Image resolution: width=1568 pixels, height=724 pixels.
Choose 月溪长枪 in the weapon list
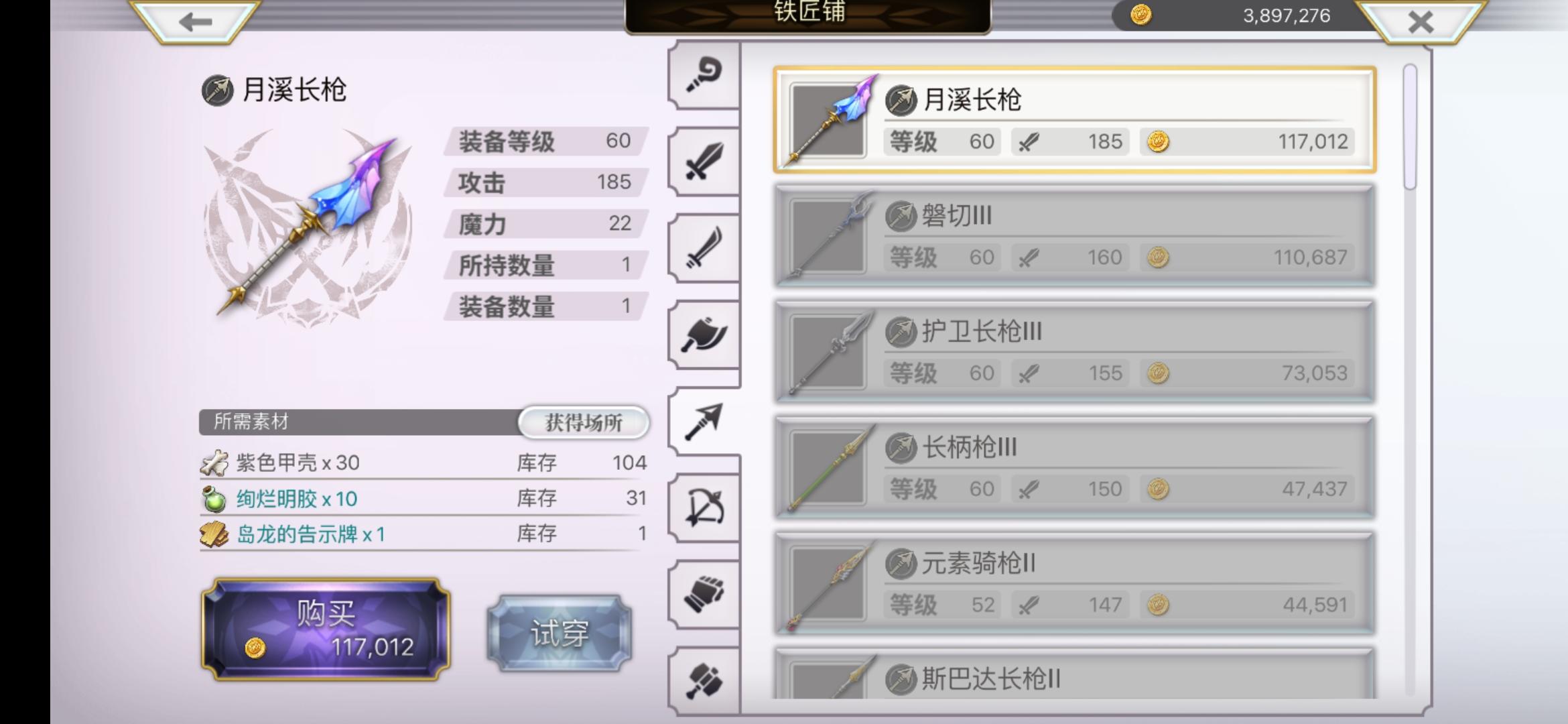coord(1075,120)
